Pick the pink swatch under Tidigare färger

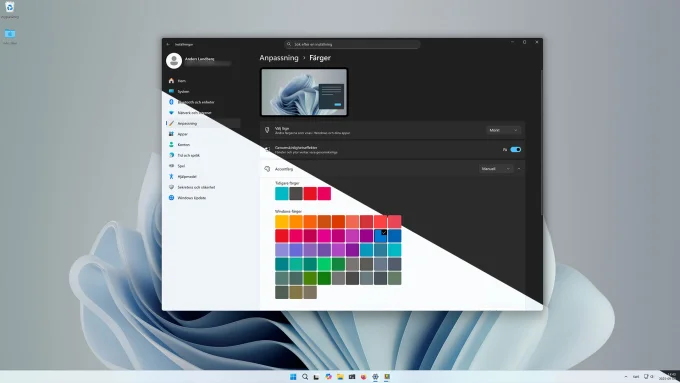pos(324,193)
